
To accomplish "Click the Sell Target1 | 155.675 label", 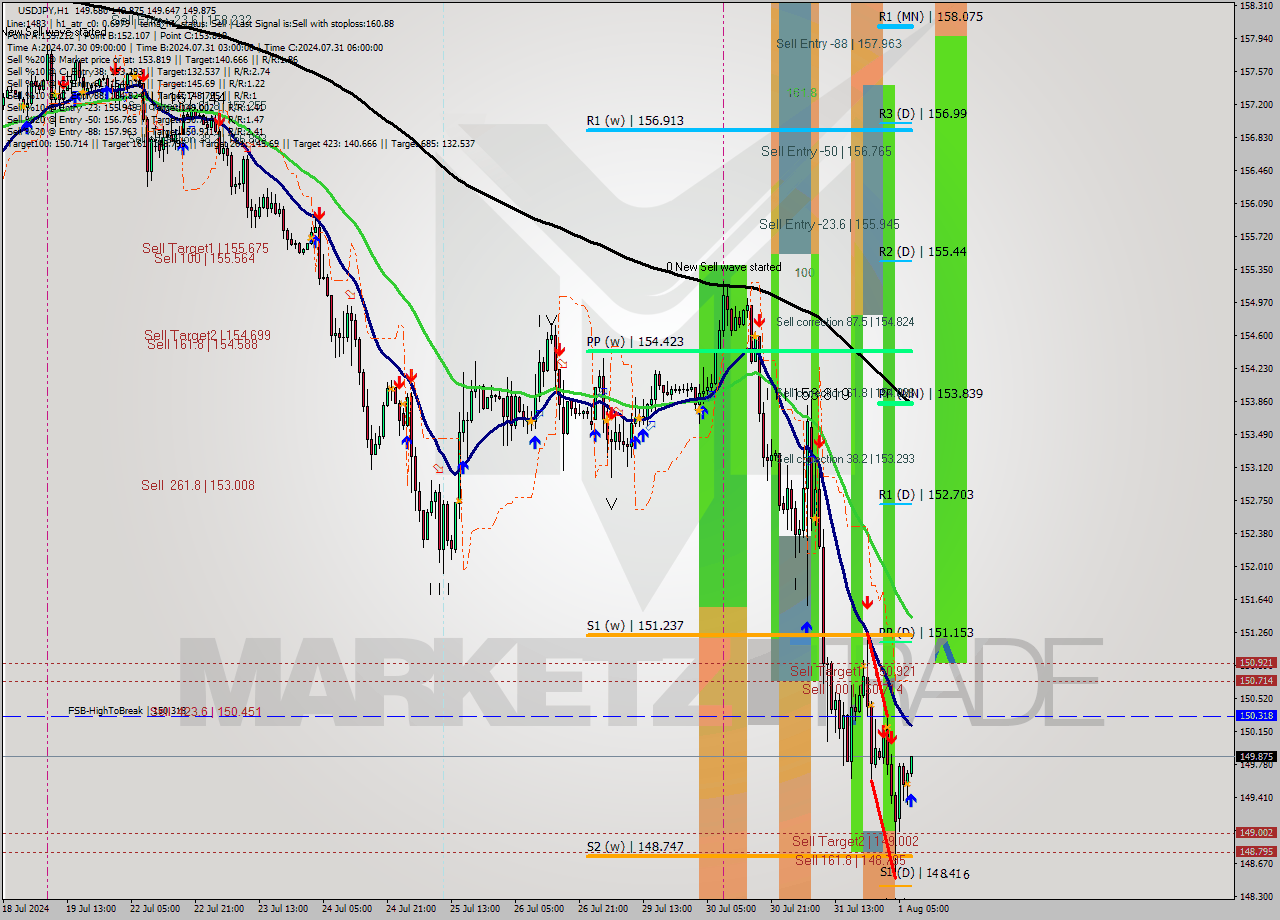I will (205, 248).
